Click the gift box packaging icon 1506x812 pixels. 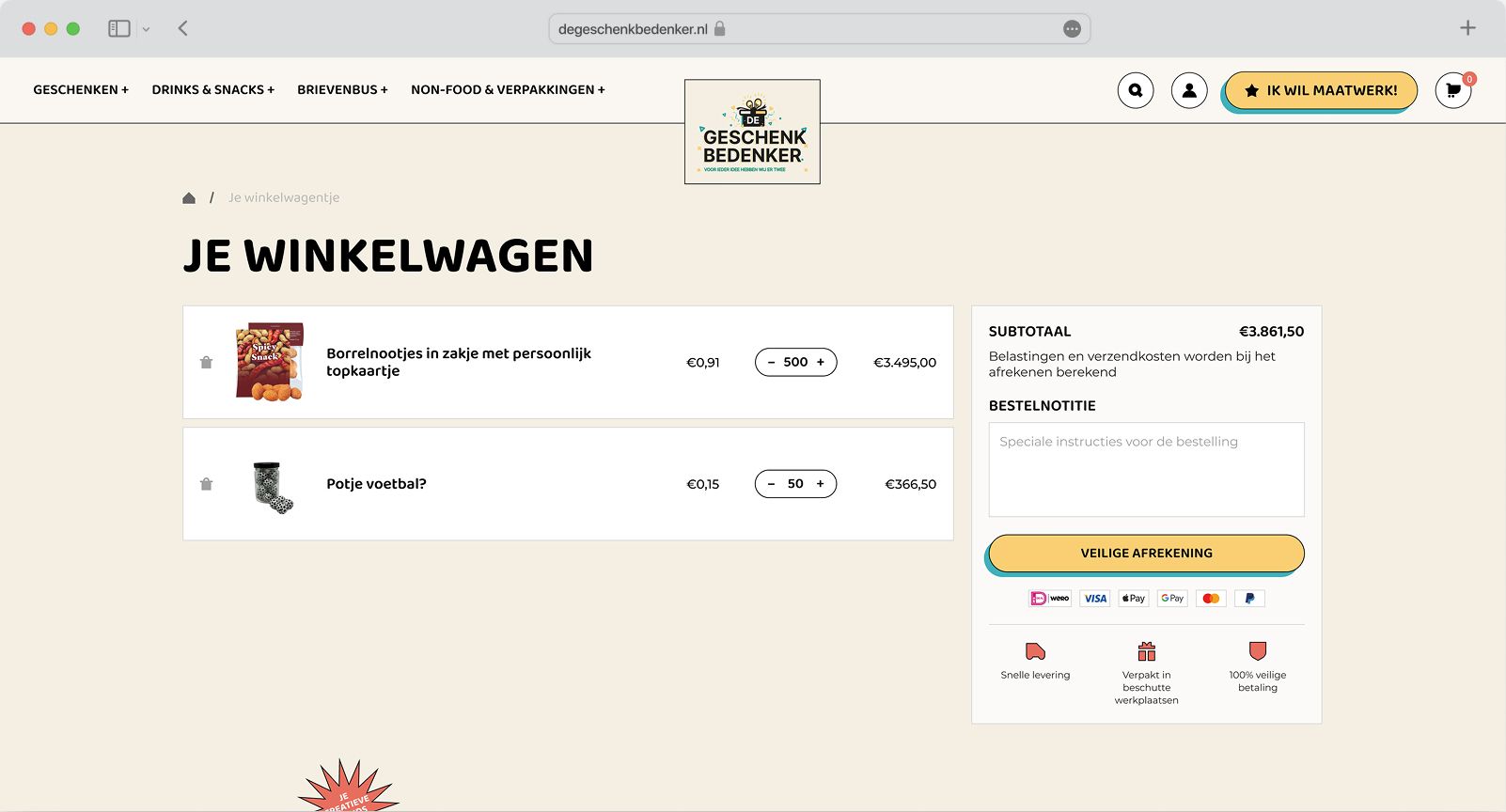click(1147, 651)
